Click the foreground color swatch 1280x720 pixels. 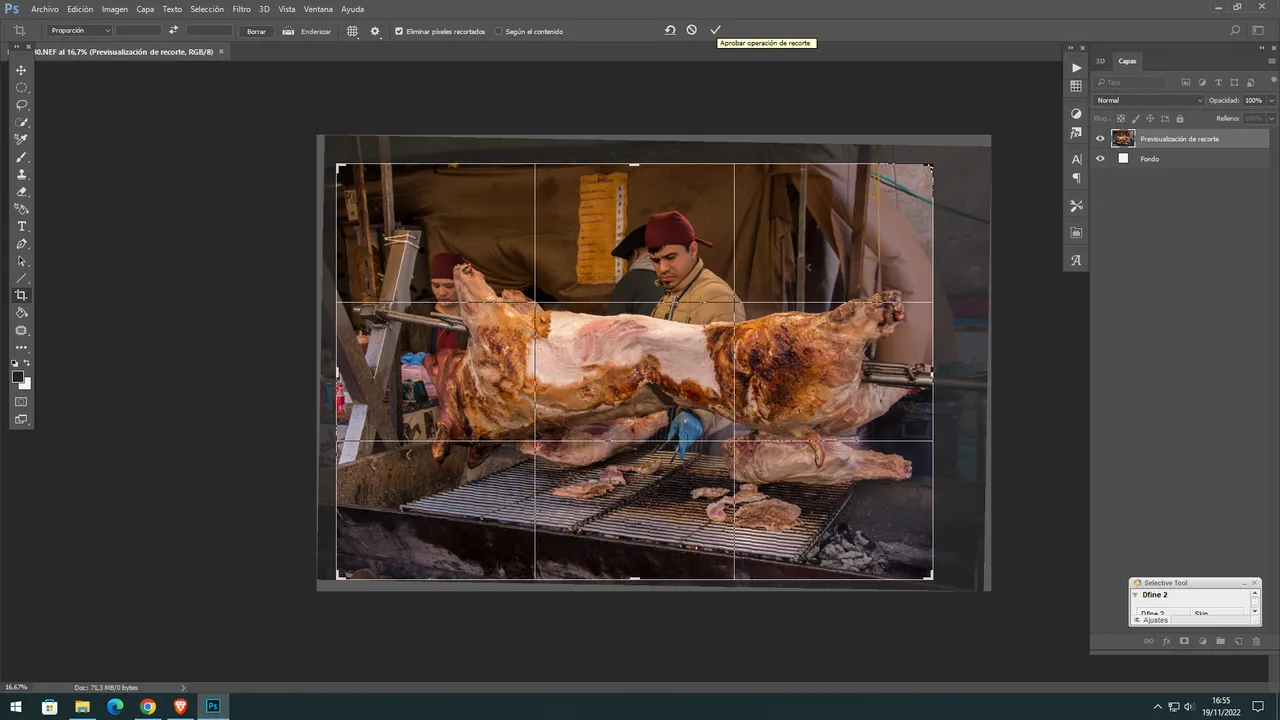(x=17, y=377)
